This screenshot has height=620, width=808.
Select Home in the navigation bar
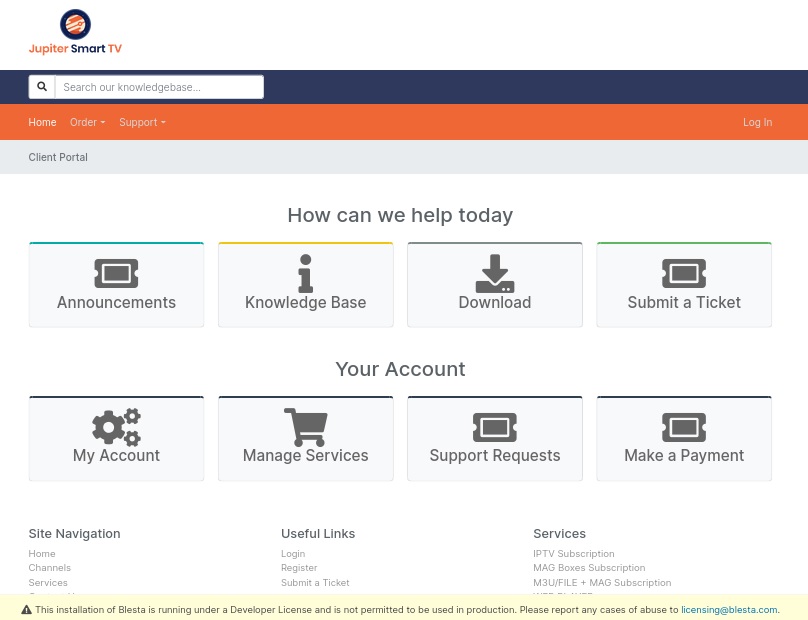tap(42, 122)
